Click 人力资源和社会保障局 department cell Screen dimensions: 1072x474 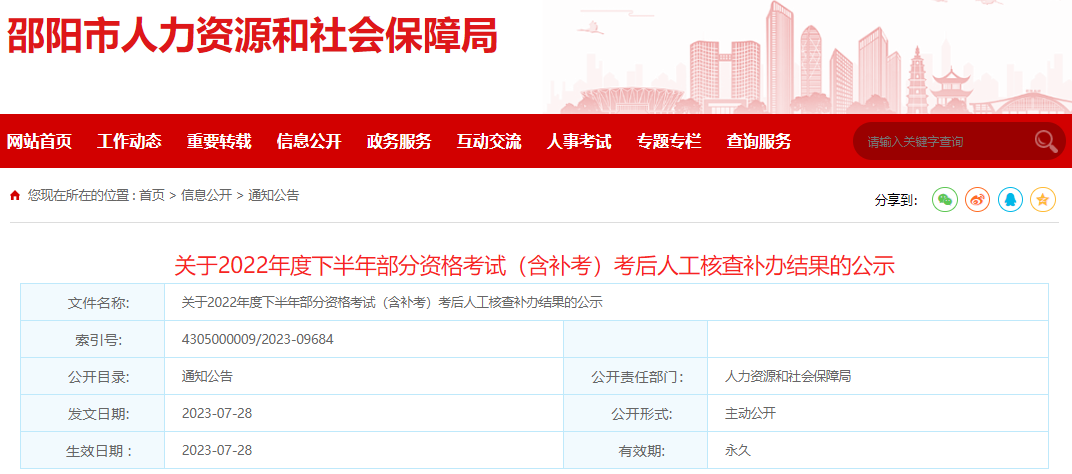point(788,376)
